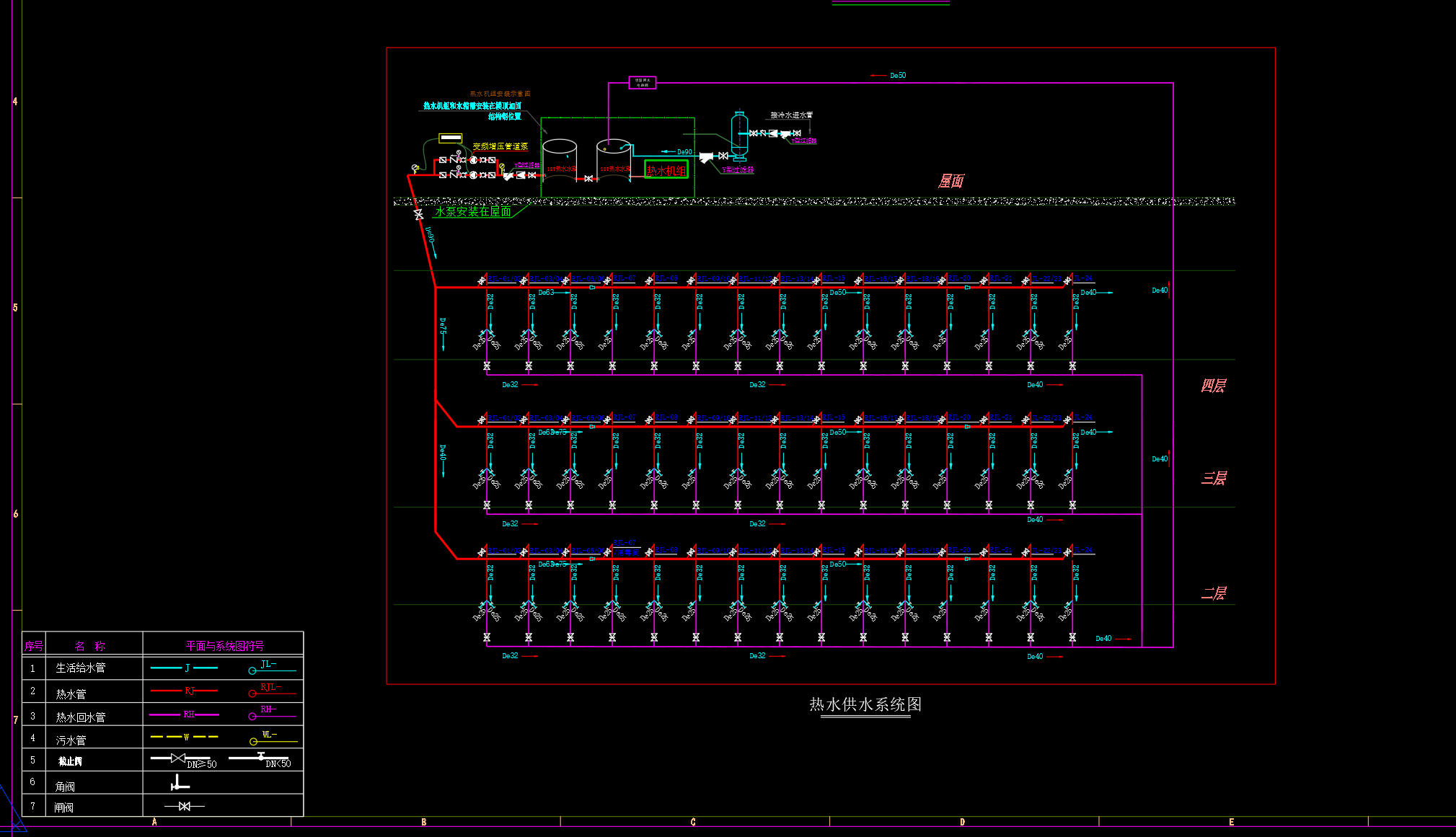This screenshot has width=1456, height=837.
Task: Click the green 水泵安装在屋面 annotation
Action: (x=473, y=211)
